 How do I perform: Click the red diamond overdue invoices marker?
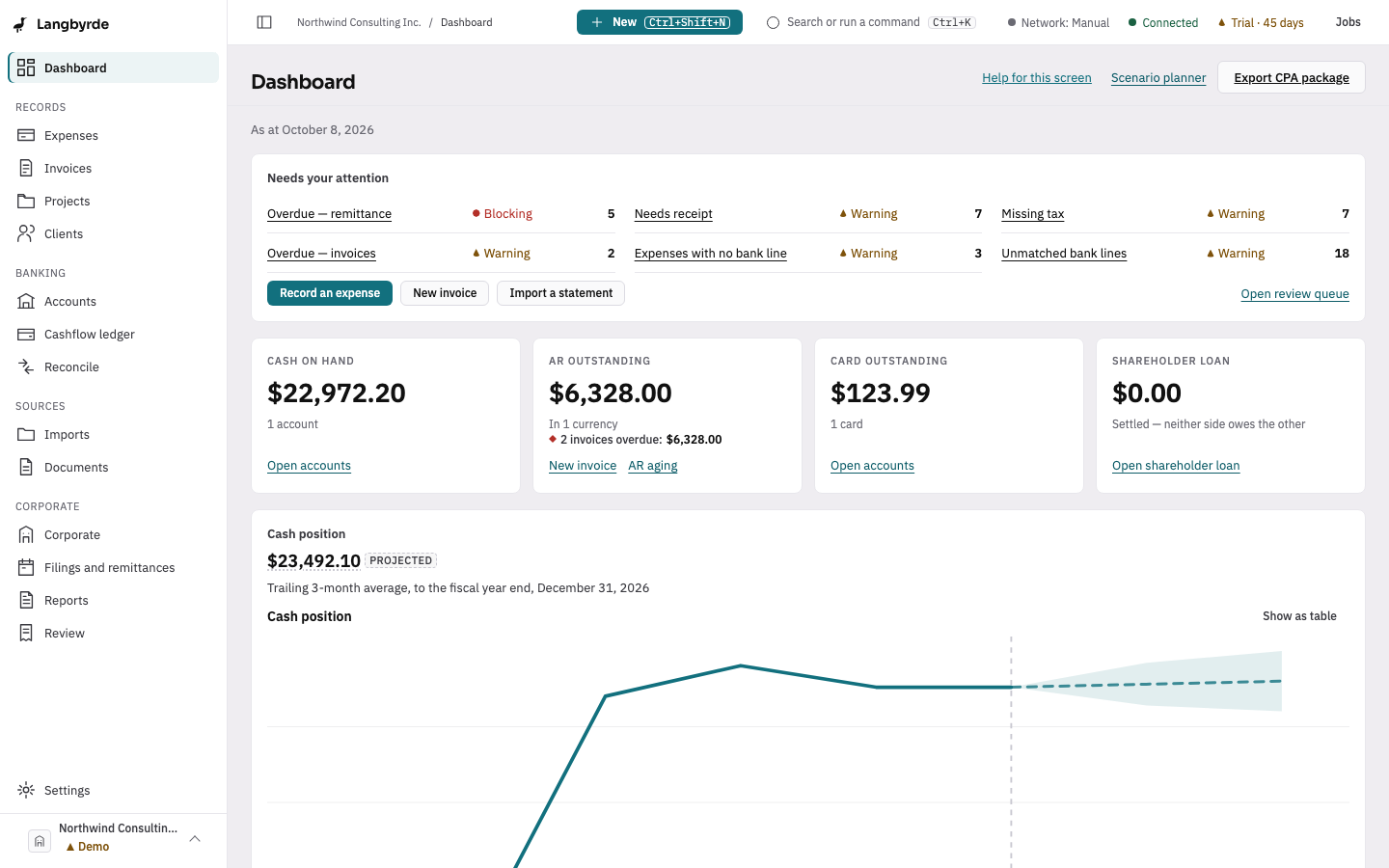click(553, 439)
